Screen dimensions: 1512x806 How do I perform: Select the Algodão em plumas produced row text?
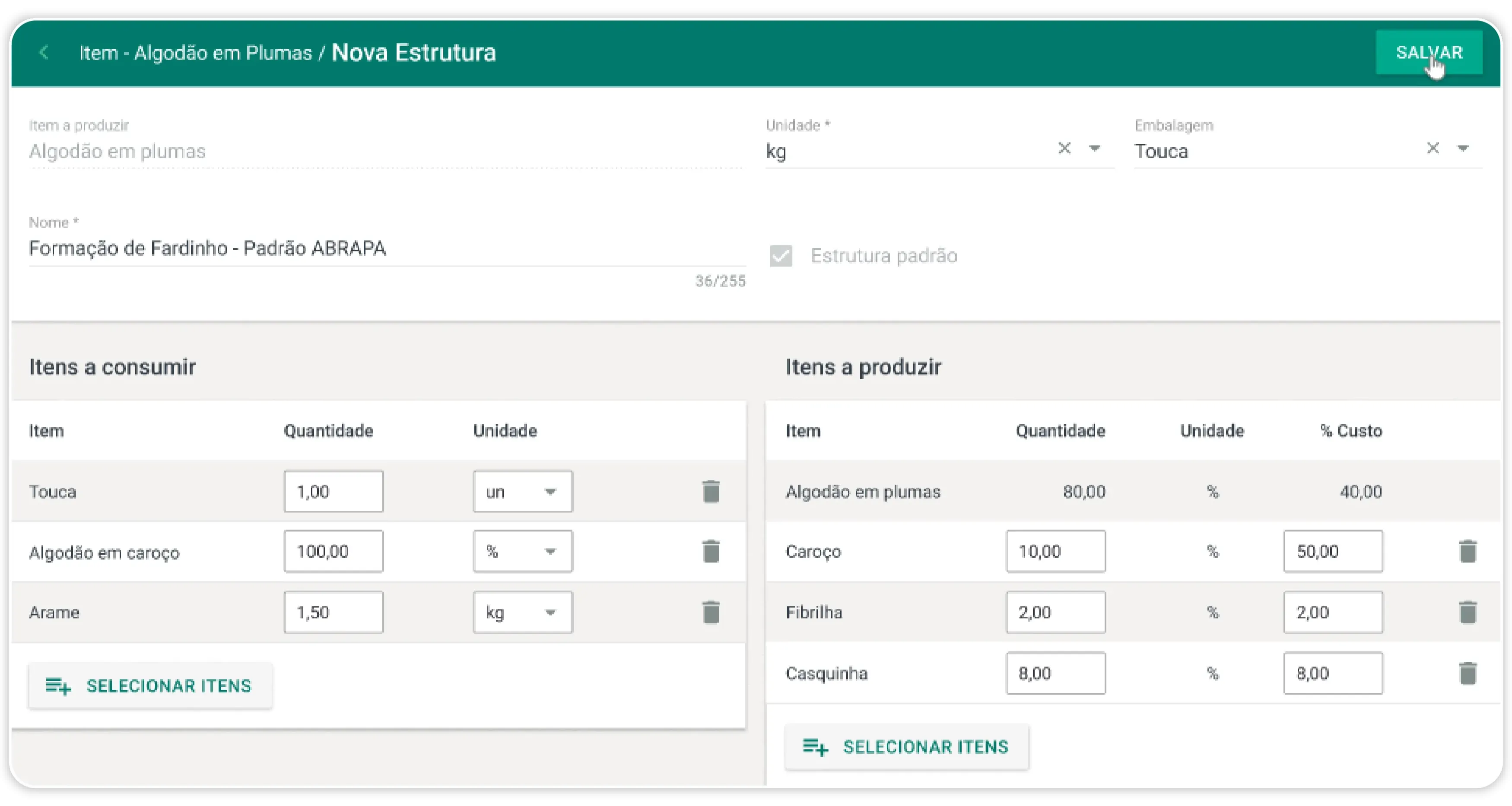[863, 492]
